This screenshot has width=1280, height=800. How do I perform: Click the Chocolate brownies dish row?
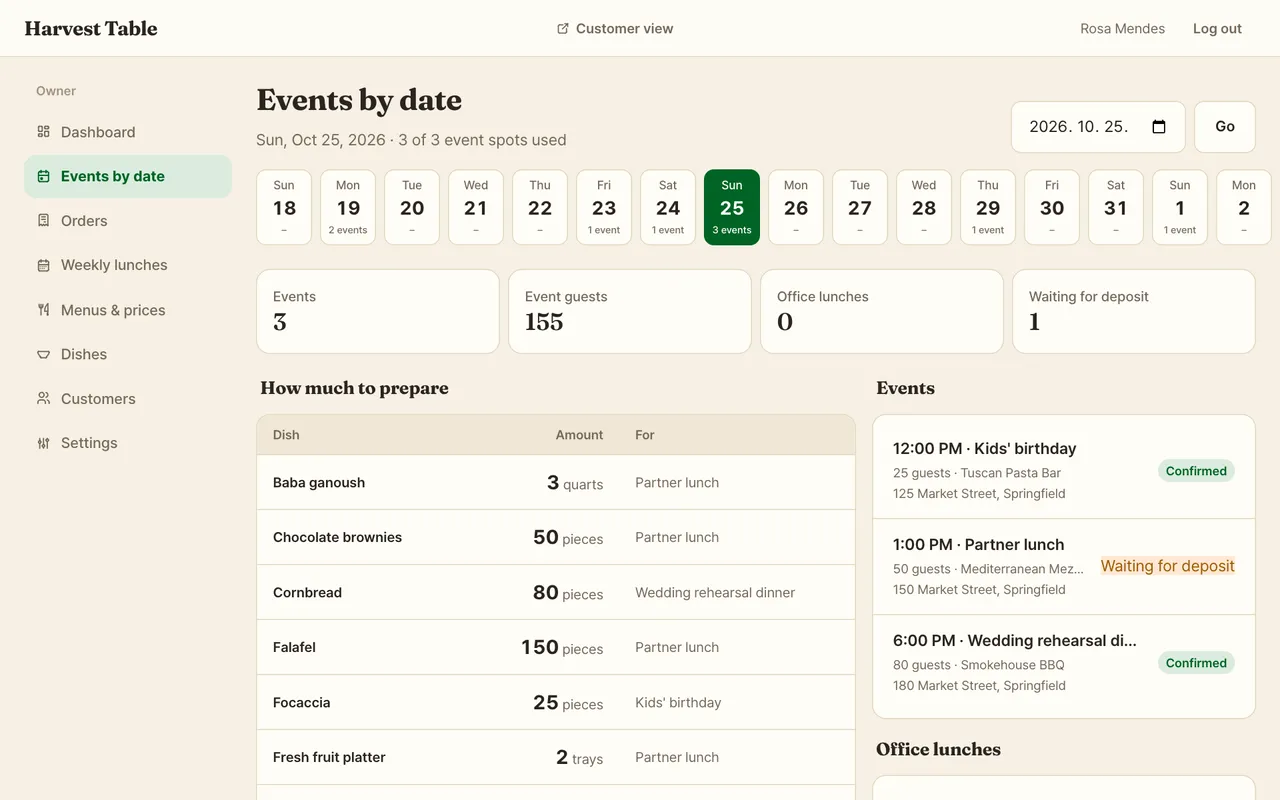tap(556, 538)
